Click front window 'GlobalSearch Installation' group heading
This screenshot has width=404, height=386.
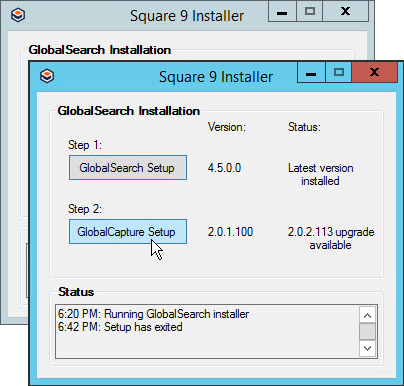(129, 111)
